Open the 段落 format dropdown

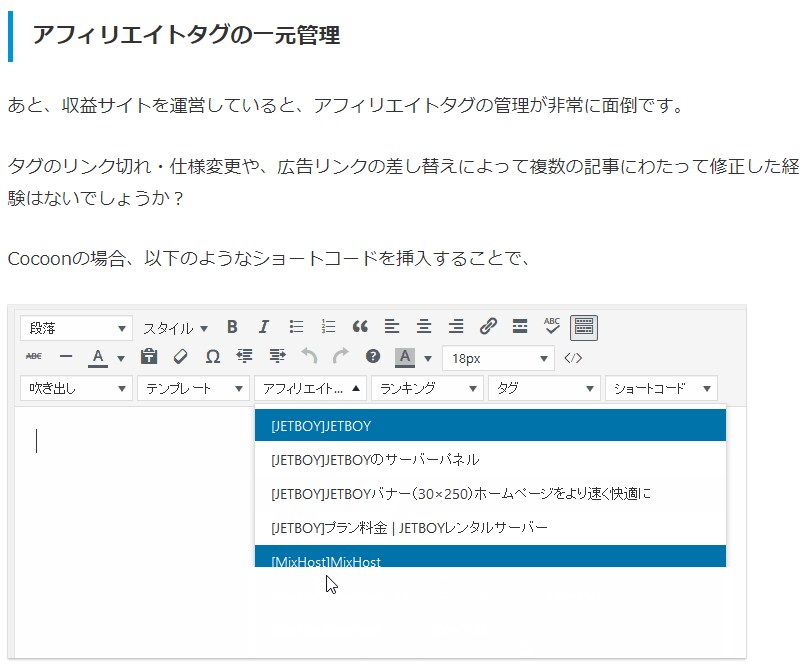[x=76, y=328]
